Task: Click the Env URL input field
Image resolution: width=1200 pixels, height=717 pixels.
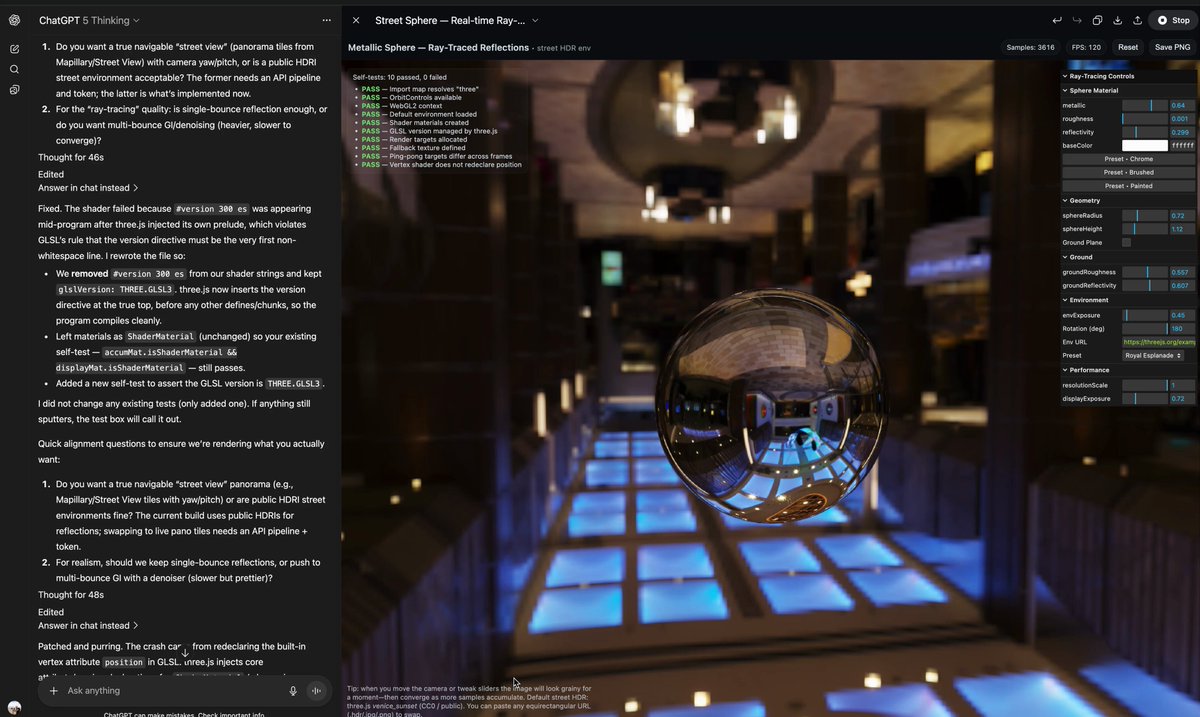Action: [1158, 342]
